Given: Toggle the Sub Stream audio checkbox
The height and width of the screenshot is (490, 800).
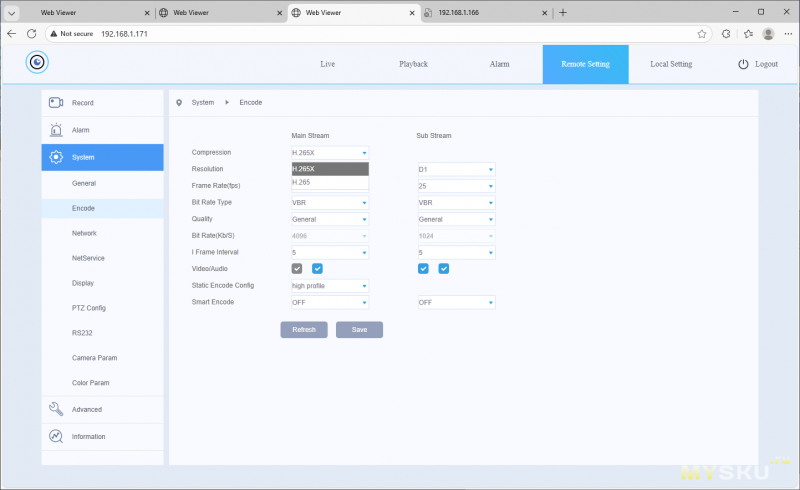Looking at the screenshot, I should tap(443, 269).
